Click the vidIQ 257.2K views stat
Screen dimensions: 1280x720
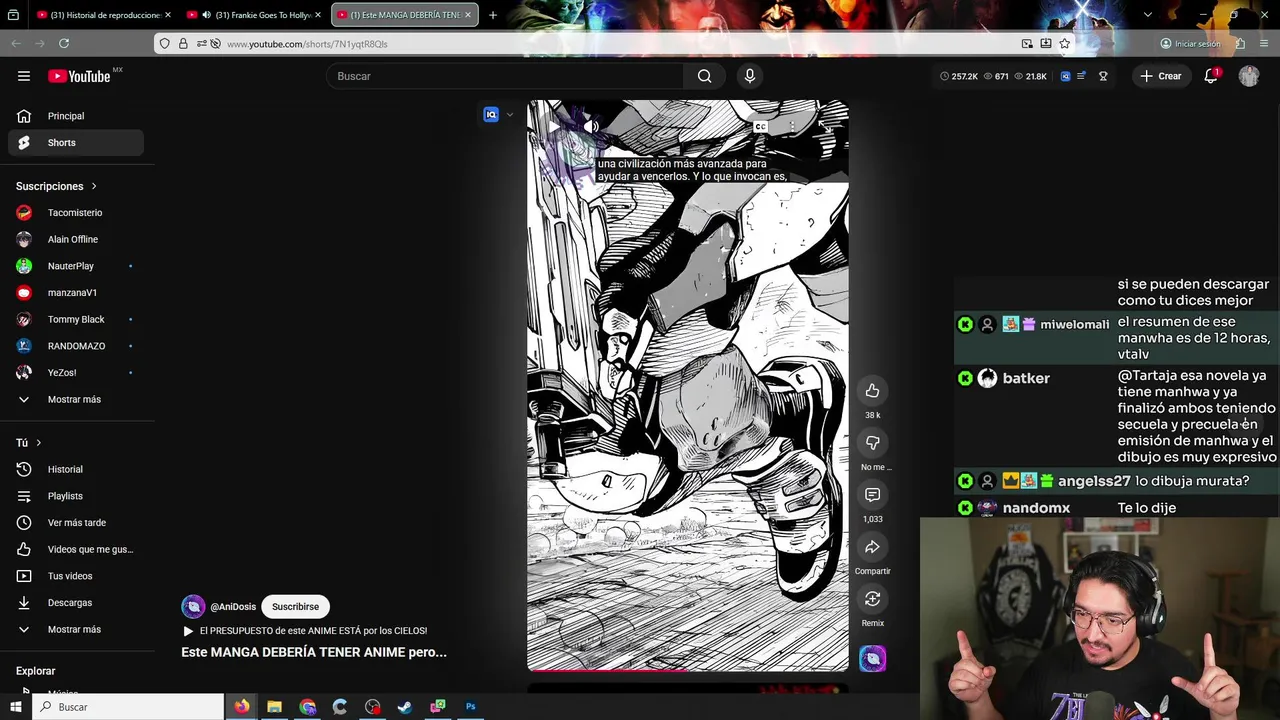click(959, 76)
